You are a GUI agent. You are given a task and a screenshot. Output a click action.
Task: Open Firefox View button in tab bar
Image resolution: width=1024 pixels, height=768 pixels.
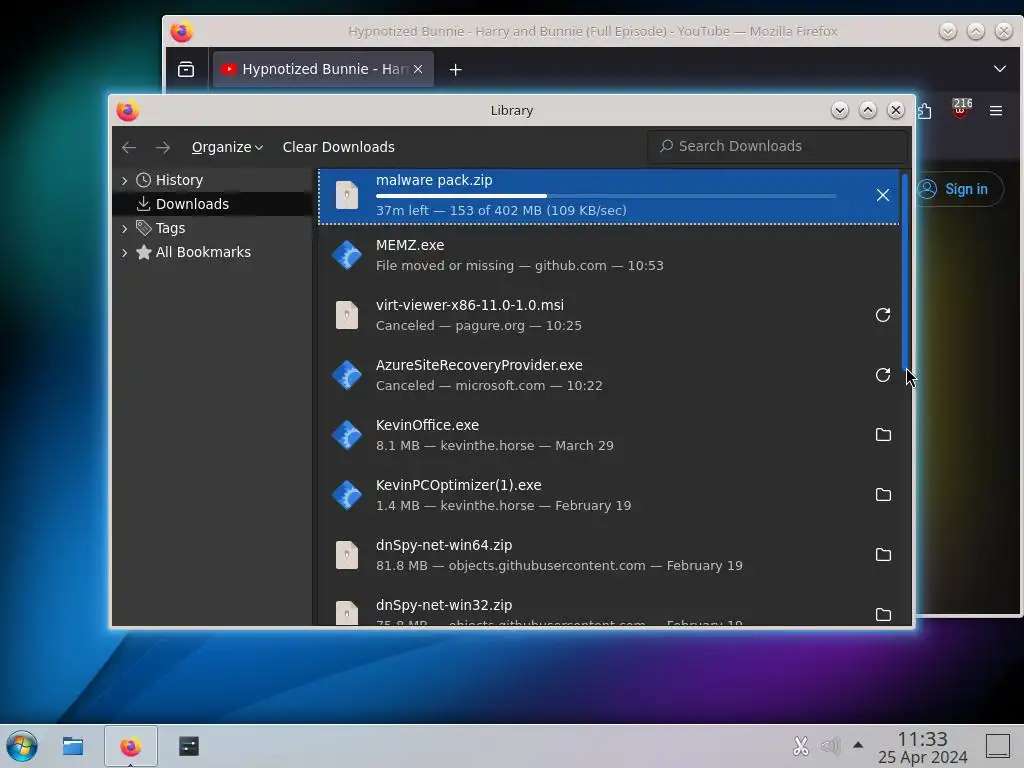coord(186,69)
